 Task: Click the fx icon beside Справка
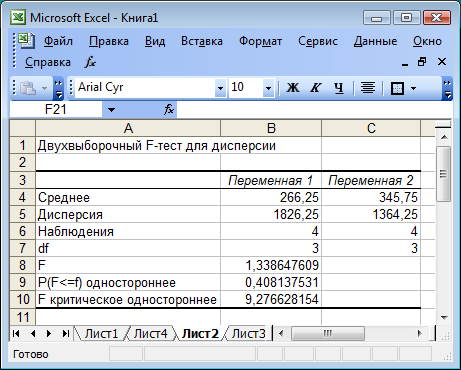[90, 62]
